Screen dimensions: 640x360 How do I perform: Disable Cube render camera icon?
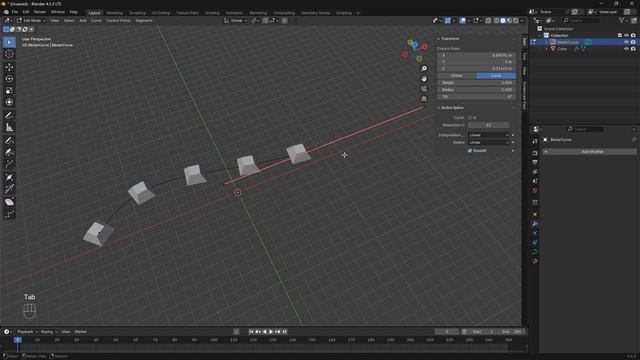pos(633,49)
